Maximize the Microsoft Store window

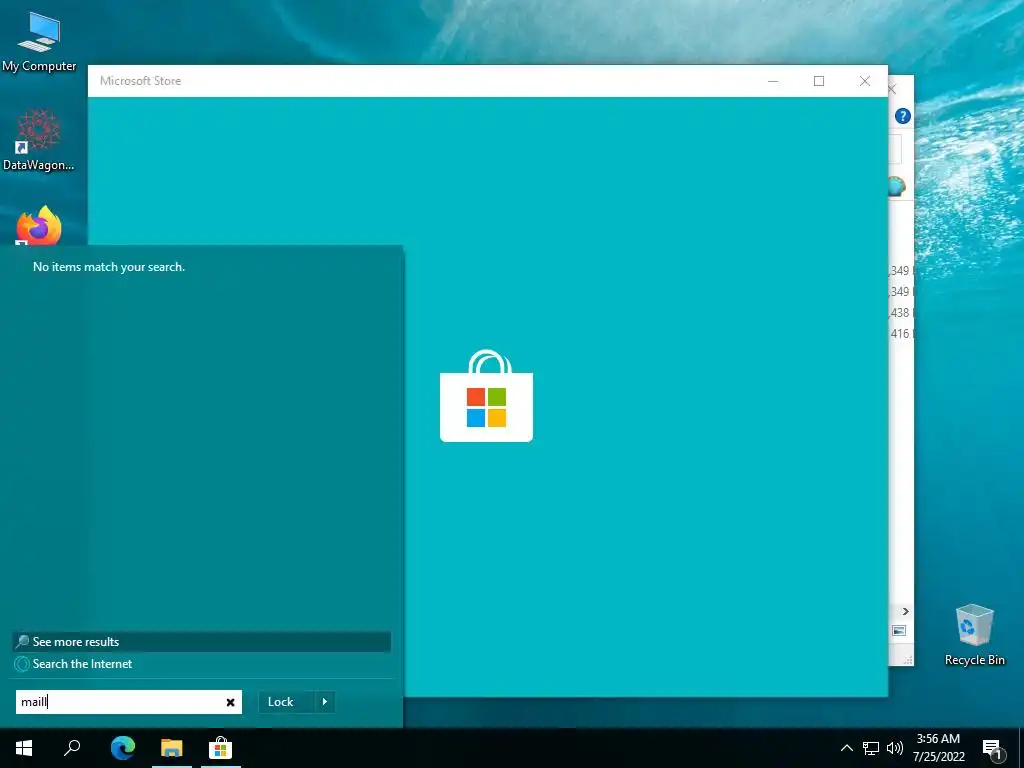click(819, 81)
